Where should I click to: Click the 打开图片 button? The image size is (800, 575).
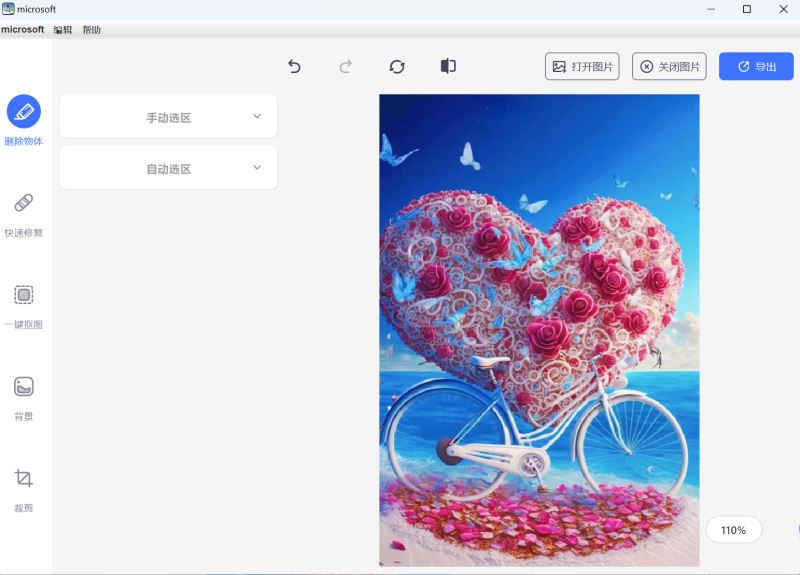coord(582,66)
